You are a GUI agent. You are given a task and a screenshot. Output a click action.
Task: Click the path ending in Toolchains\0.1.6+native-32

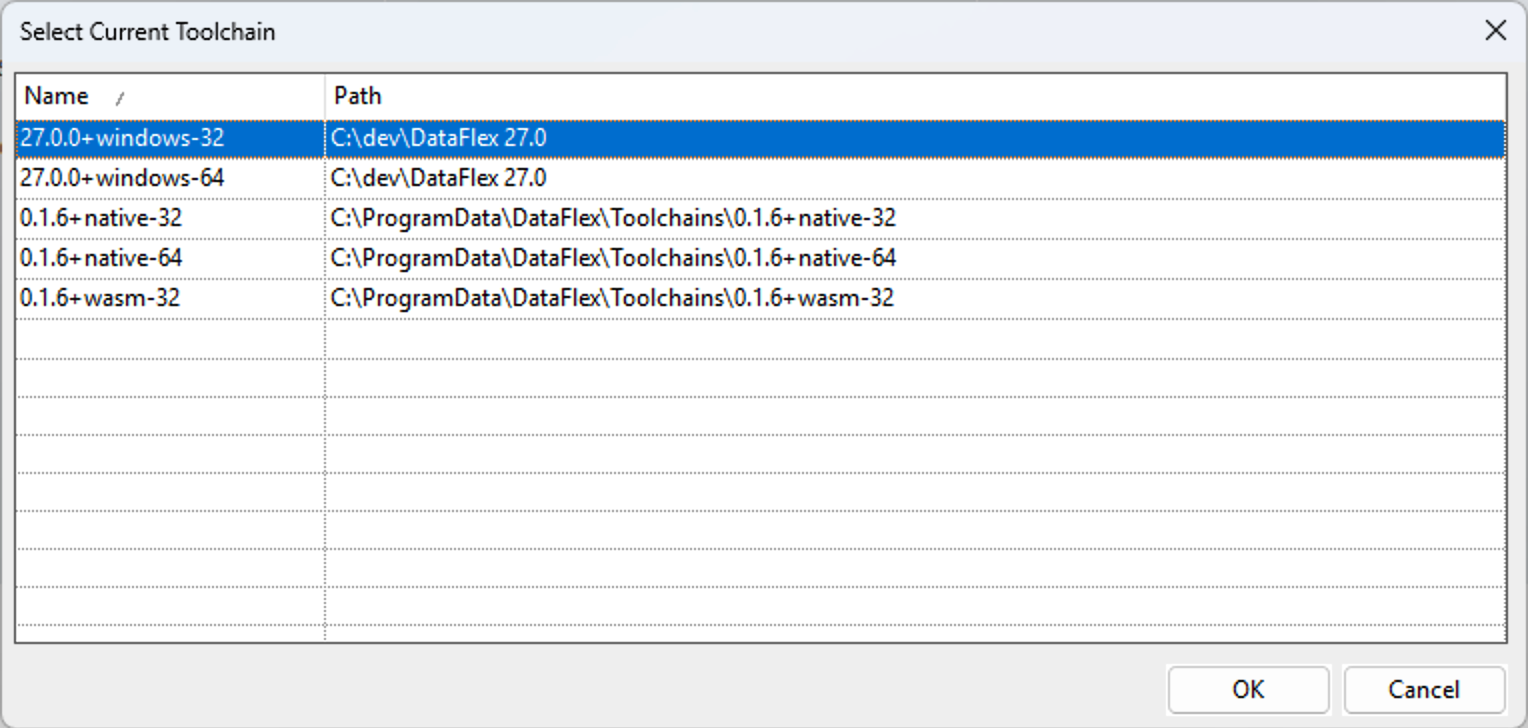(613, 218)
